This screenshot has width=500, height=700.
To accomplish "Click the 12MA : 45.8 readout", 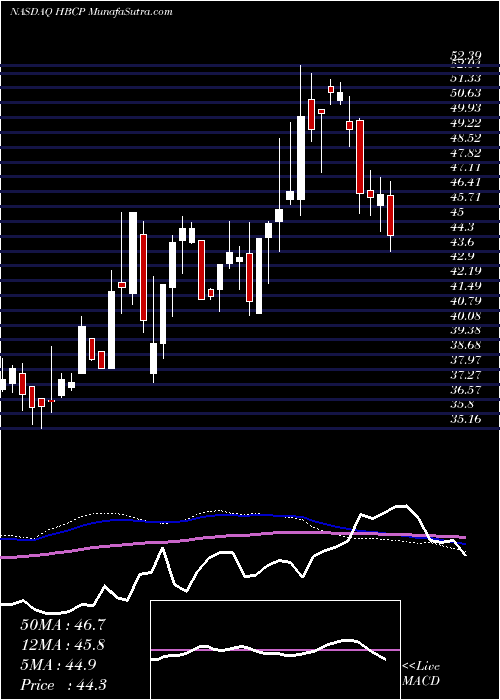I will coord(63,645).
